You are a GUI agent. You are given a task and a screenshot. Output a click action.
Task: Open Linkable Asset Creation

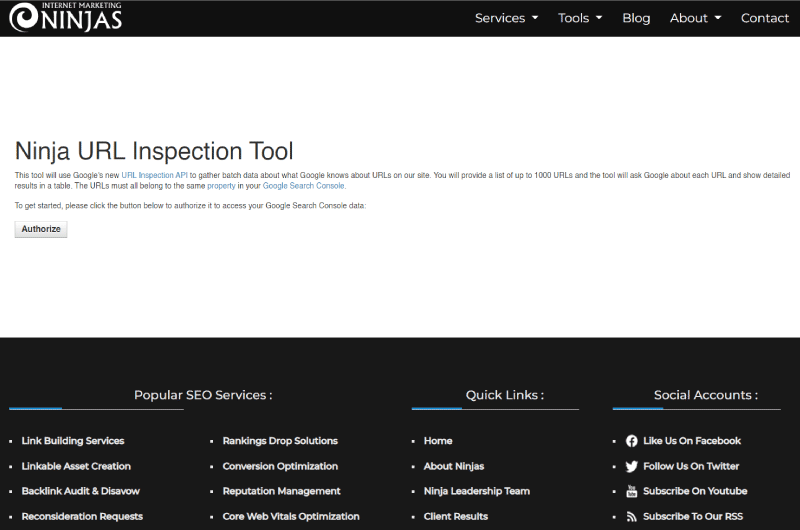(x=76, y=466)
